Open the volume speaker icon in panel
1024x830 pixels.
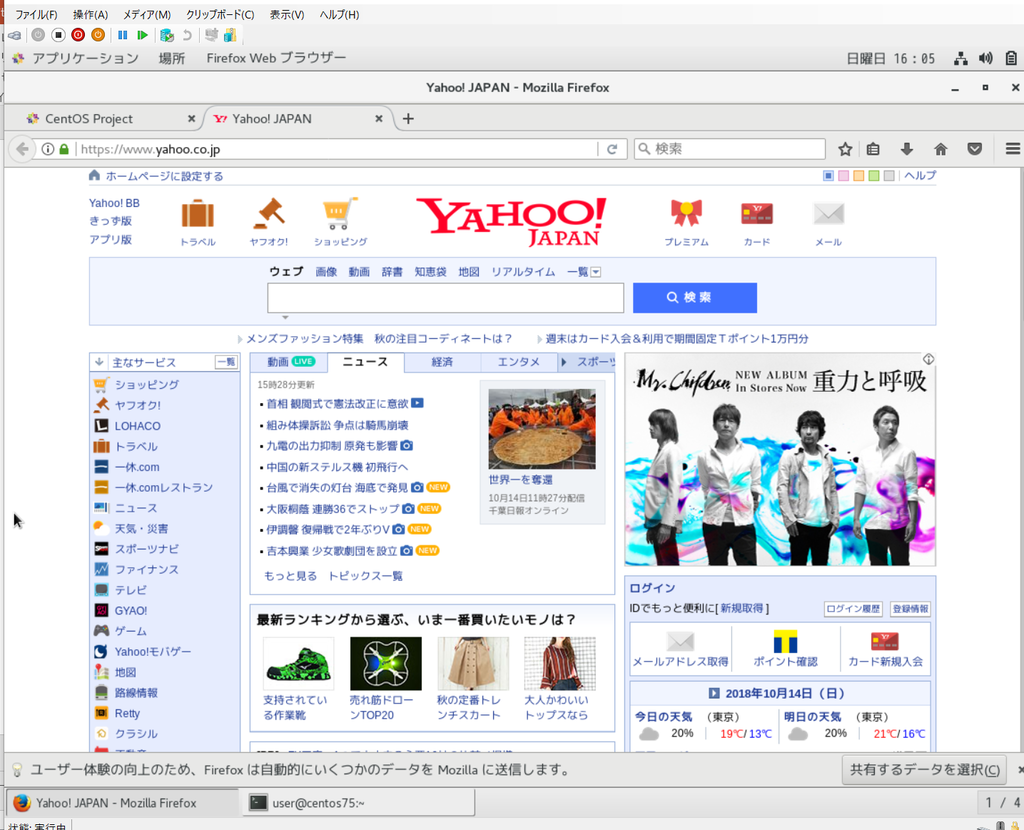(985, 58)
